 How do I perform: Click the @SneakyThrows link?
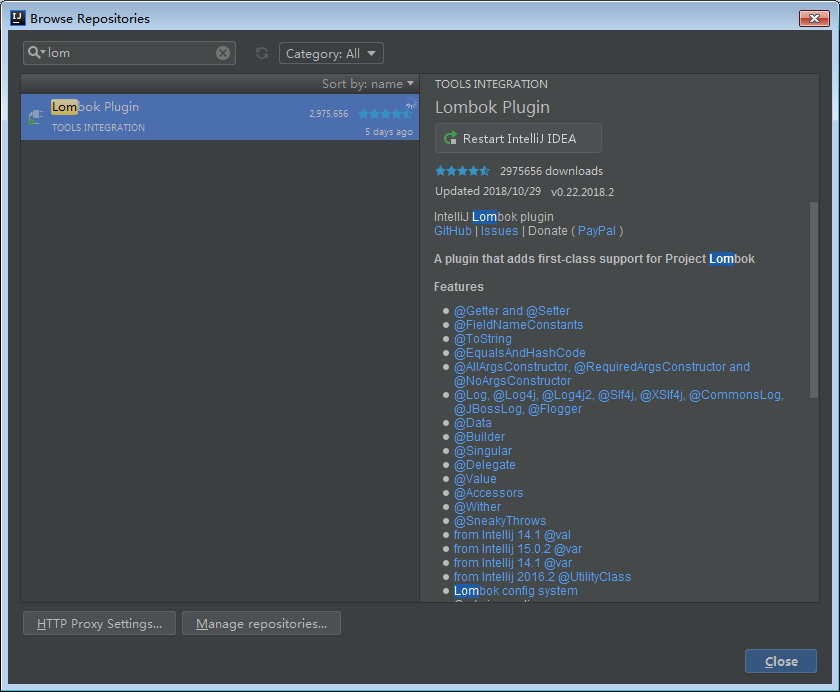click(x=500, y=521)
